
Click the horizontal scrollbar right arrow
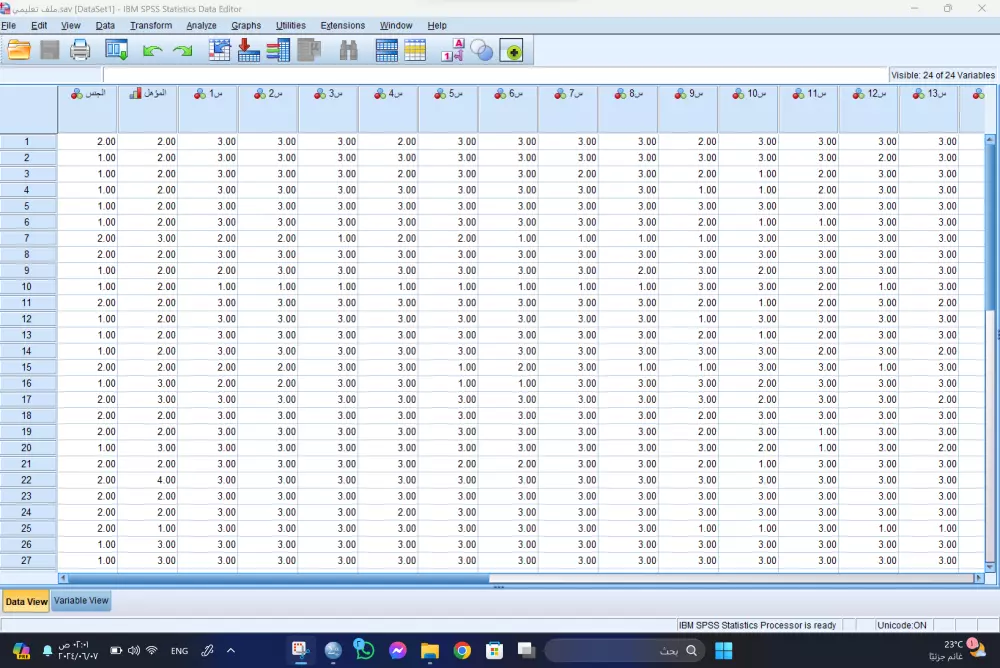[x=981, y=578]
